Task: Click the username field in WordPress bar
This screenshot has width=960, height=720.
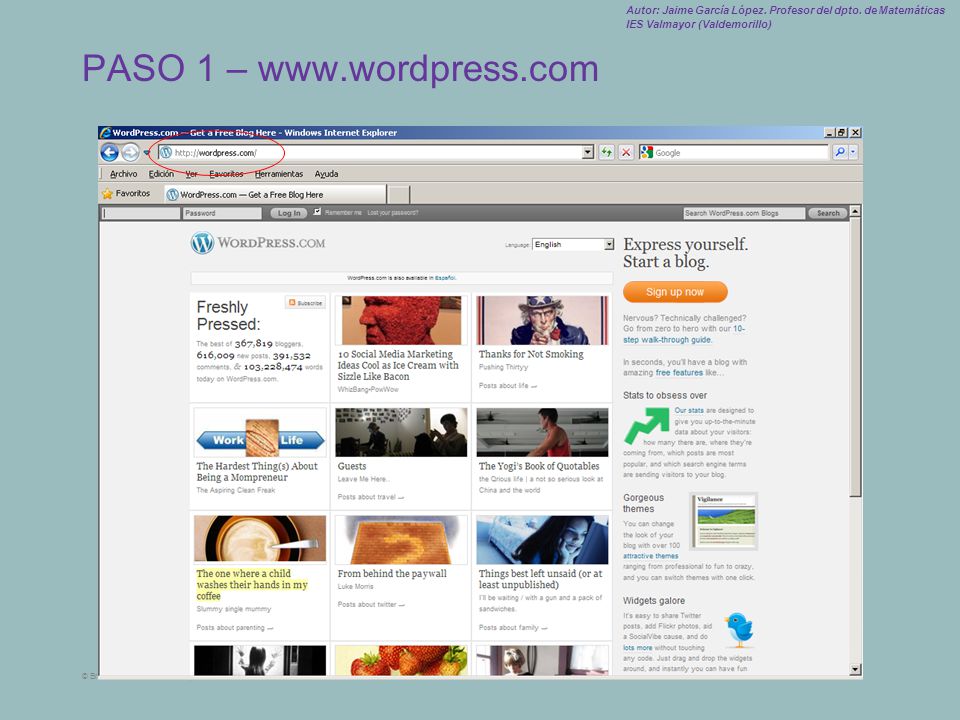Action: [x=141, y=213]
